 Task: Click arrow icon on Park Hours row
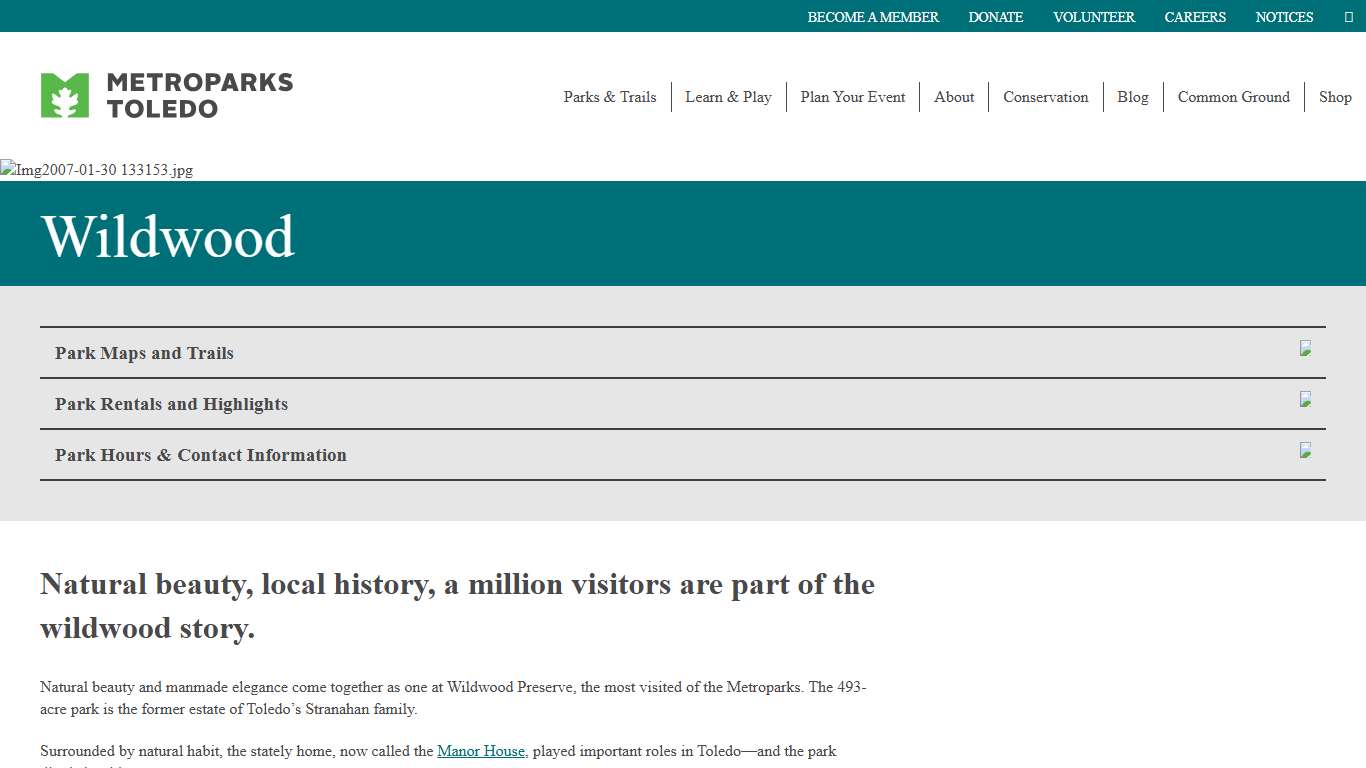pos(1305,451)
